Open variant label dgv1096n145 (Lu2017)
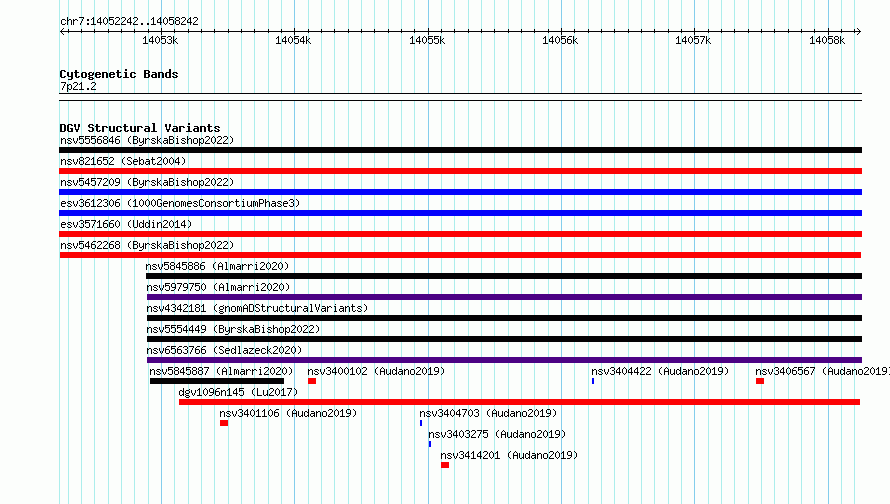Viewport: 890px width, 504px height. pyautogui.click(x=238, y=392)
